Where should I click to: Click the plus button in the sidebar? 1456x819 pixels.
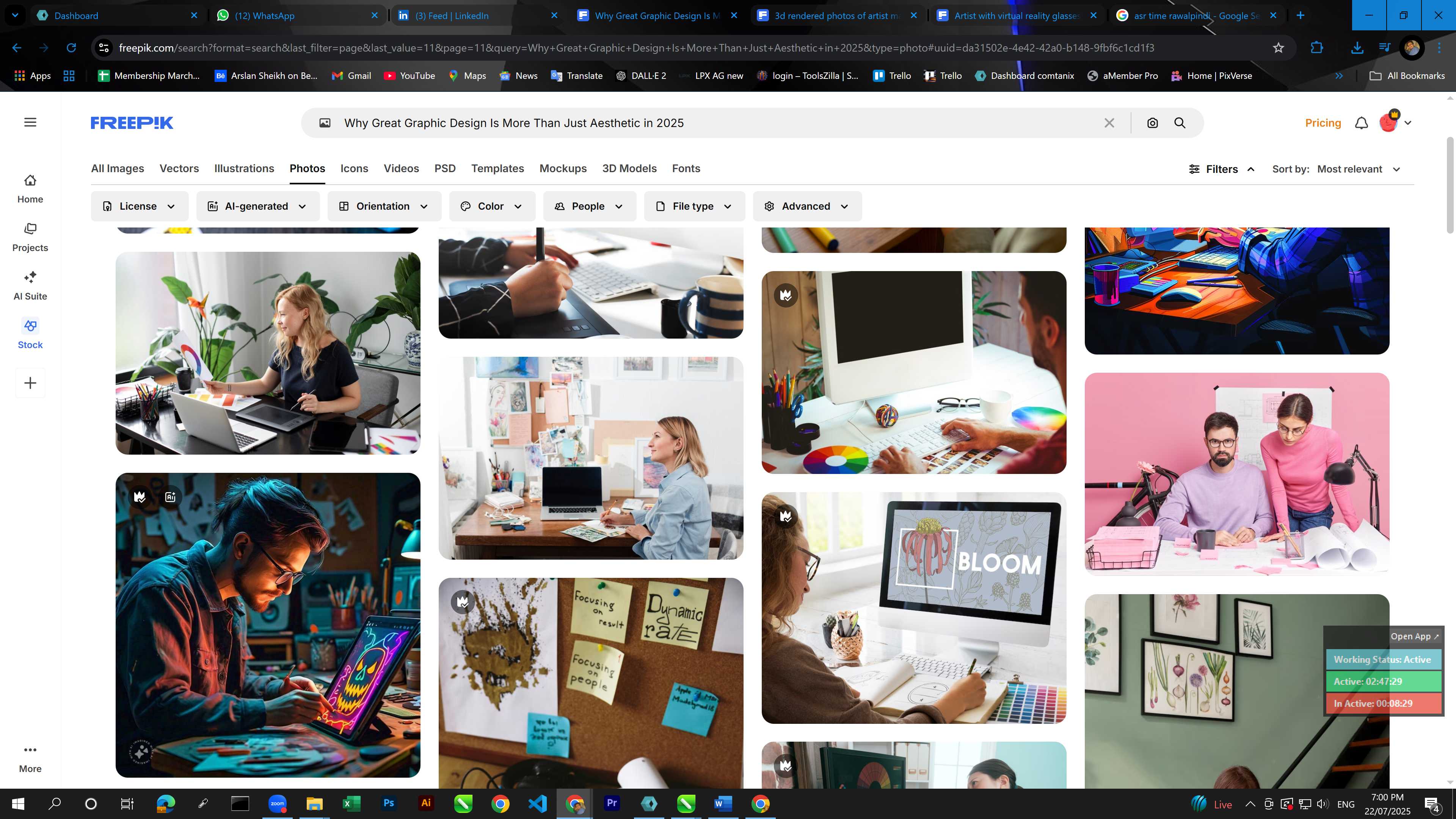pyautogui.click(x=30, y=383)
